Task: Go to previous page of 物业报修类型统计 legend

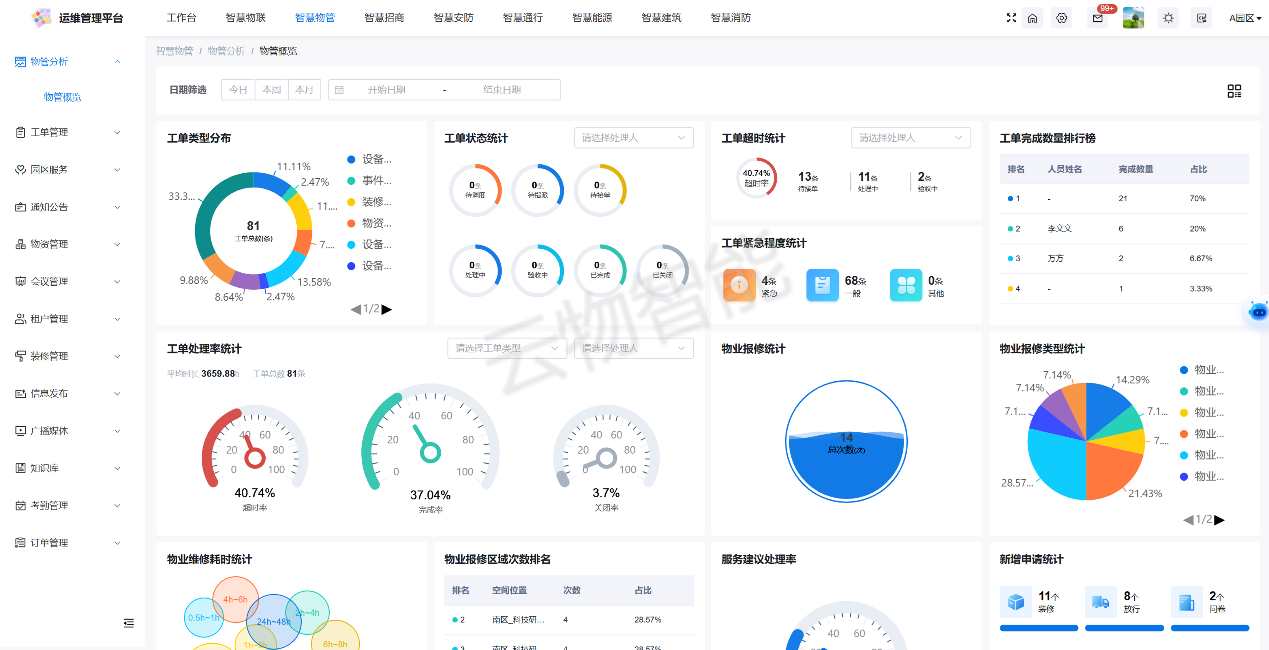Action: point(1188,519)
